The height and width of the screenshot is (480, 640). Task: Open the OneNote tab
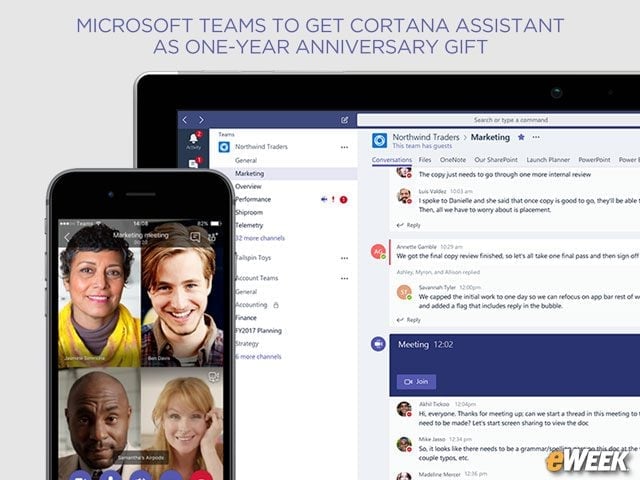[453, 160]
